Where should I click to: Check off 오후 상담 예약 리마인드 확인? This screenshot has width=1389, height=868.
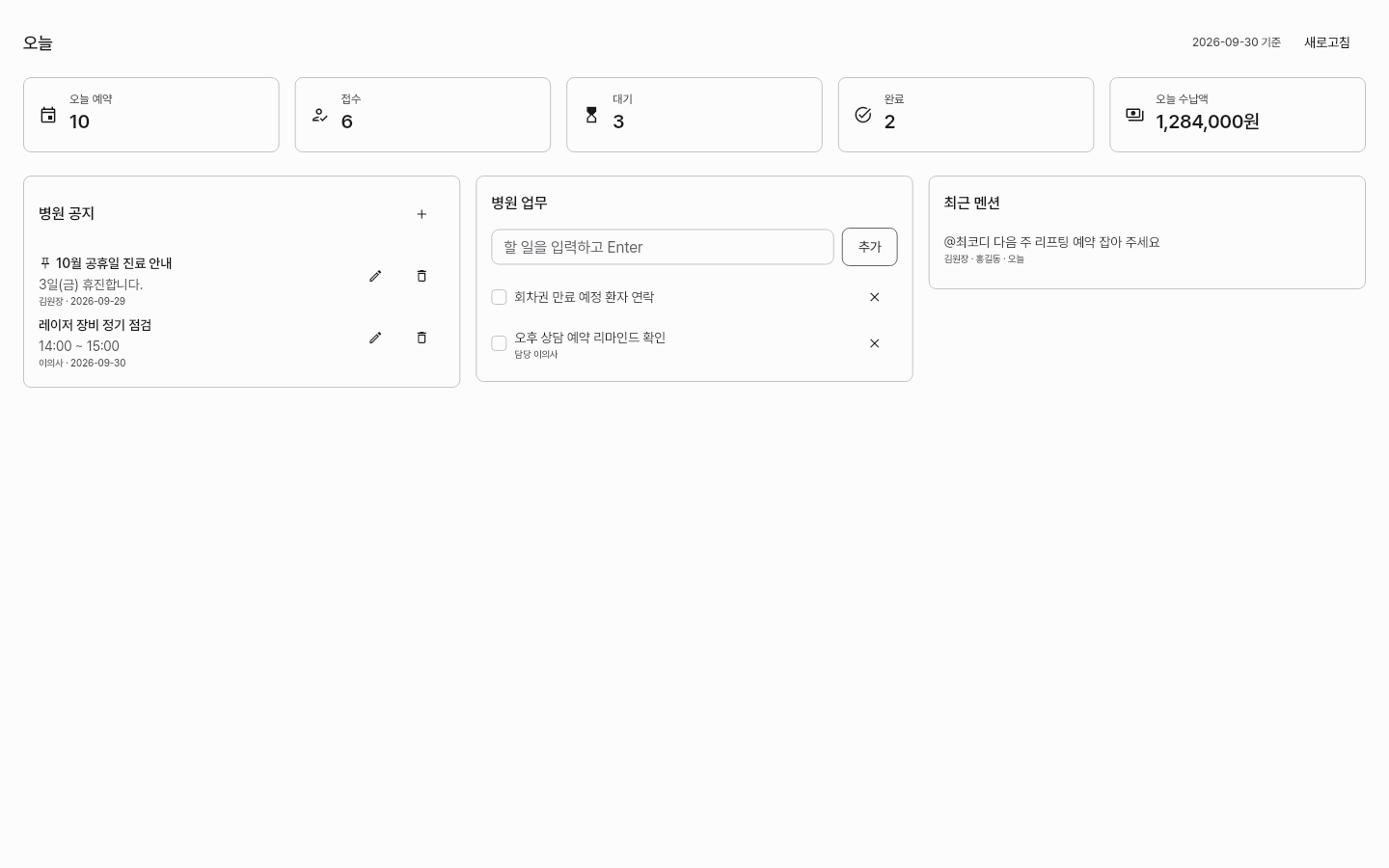499,343
